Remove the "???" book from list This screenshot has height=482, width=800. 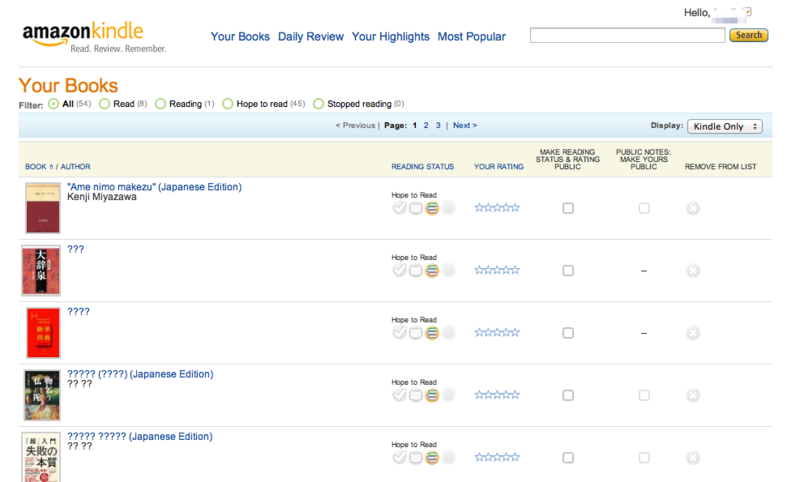(693, 270)
